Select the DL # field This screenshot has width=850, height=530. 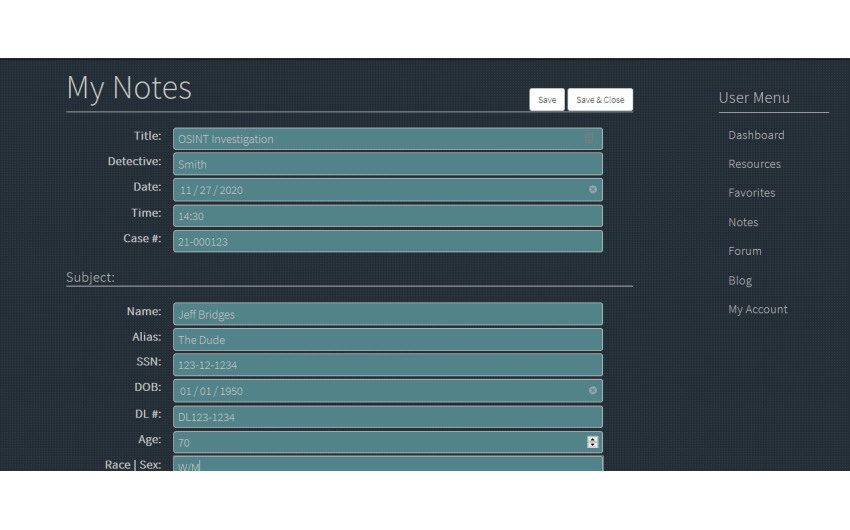point(387,417)
